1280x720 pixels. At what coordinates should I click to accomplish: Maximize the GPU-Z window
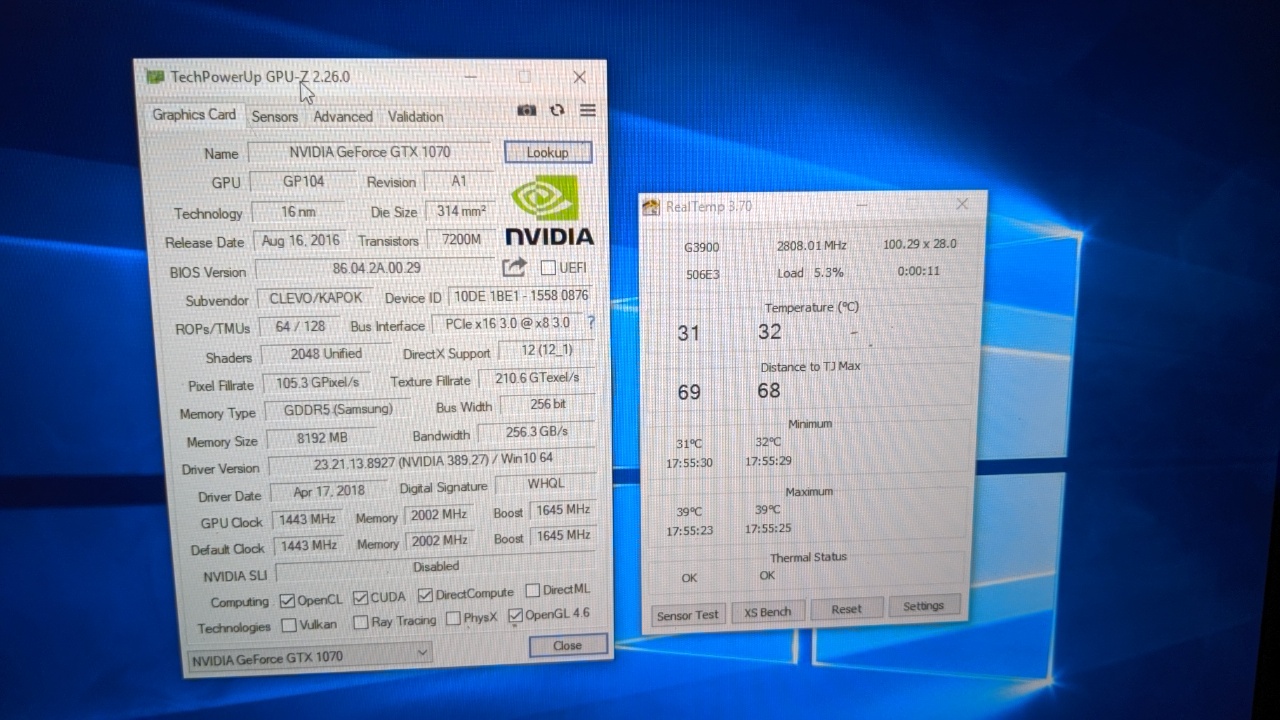click(524, 77)
